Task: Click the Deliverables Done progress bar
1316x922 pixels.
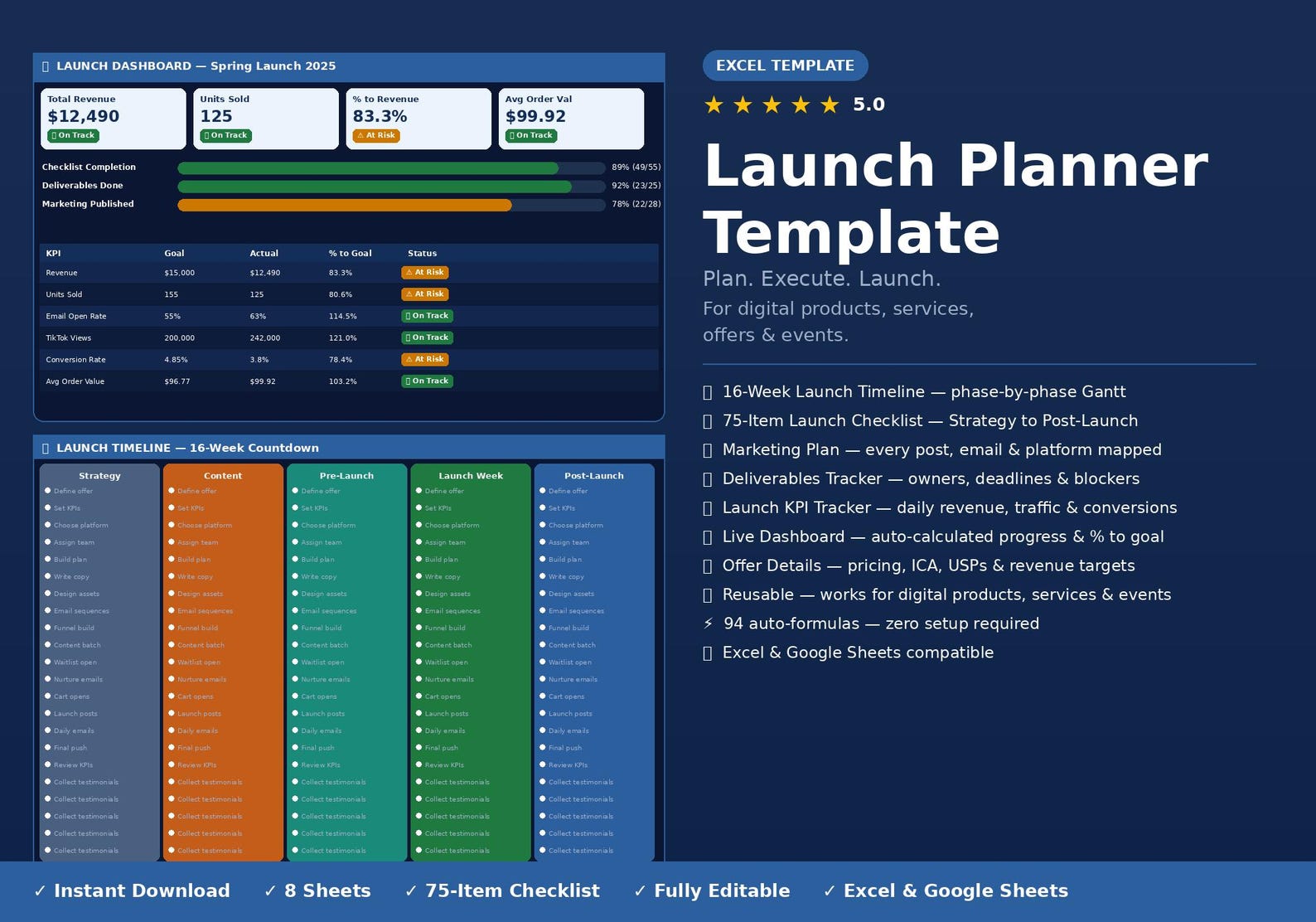Action: pos(391,186)
